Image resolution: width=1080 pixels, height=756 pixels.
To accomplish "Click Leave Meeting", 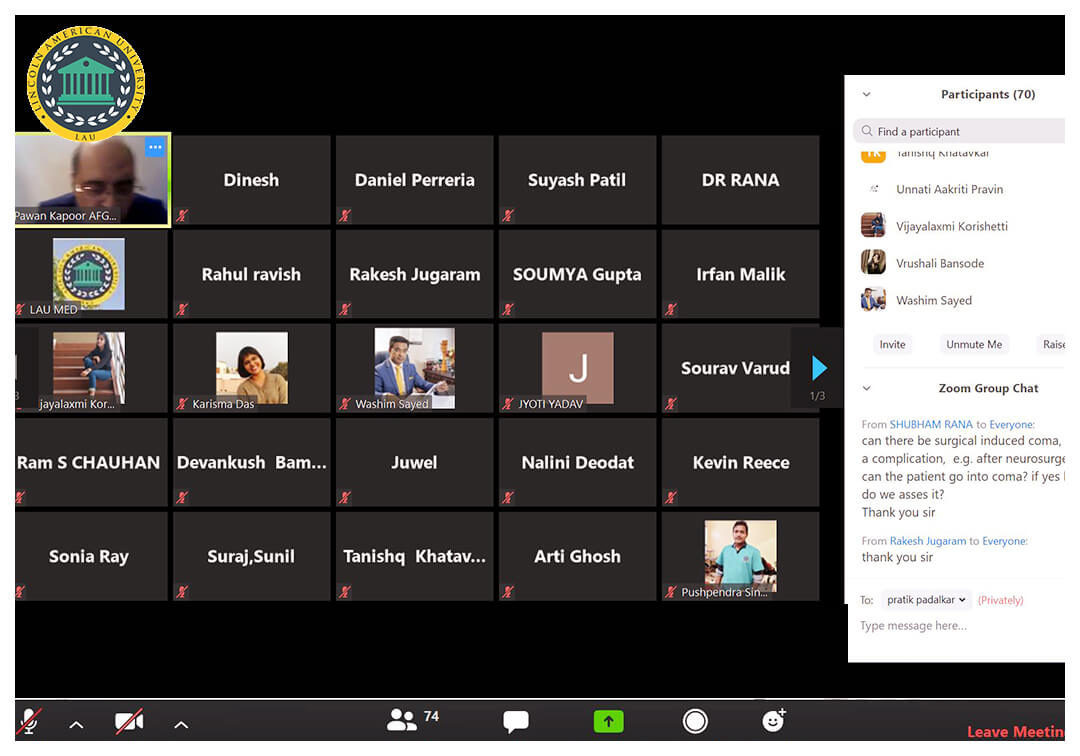I will coord(1015,731).
